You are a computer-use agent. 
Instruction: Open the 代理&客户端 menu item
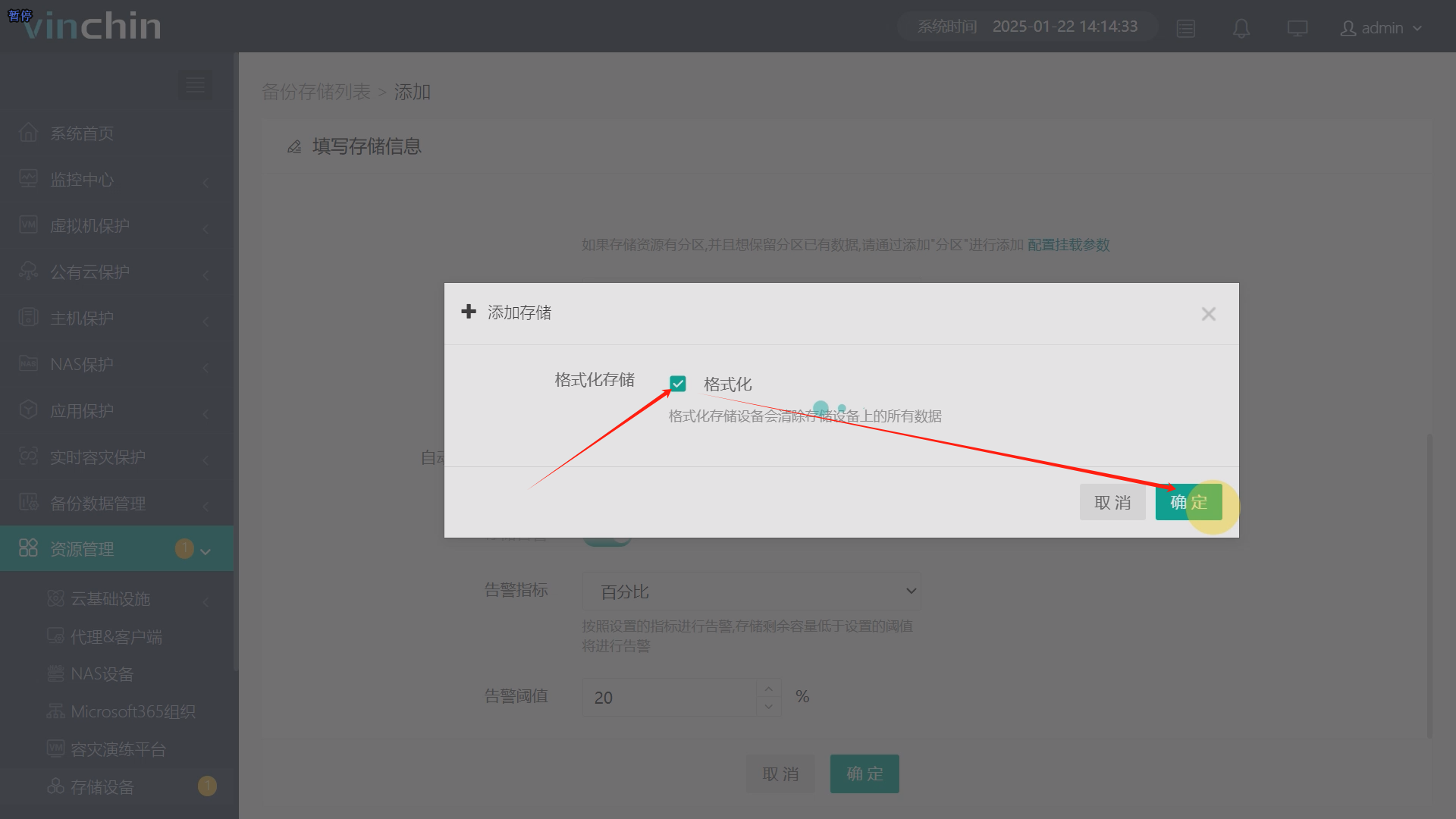[x=116, y=637]
